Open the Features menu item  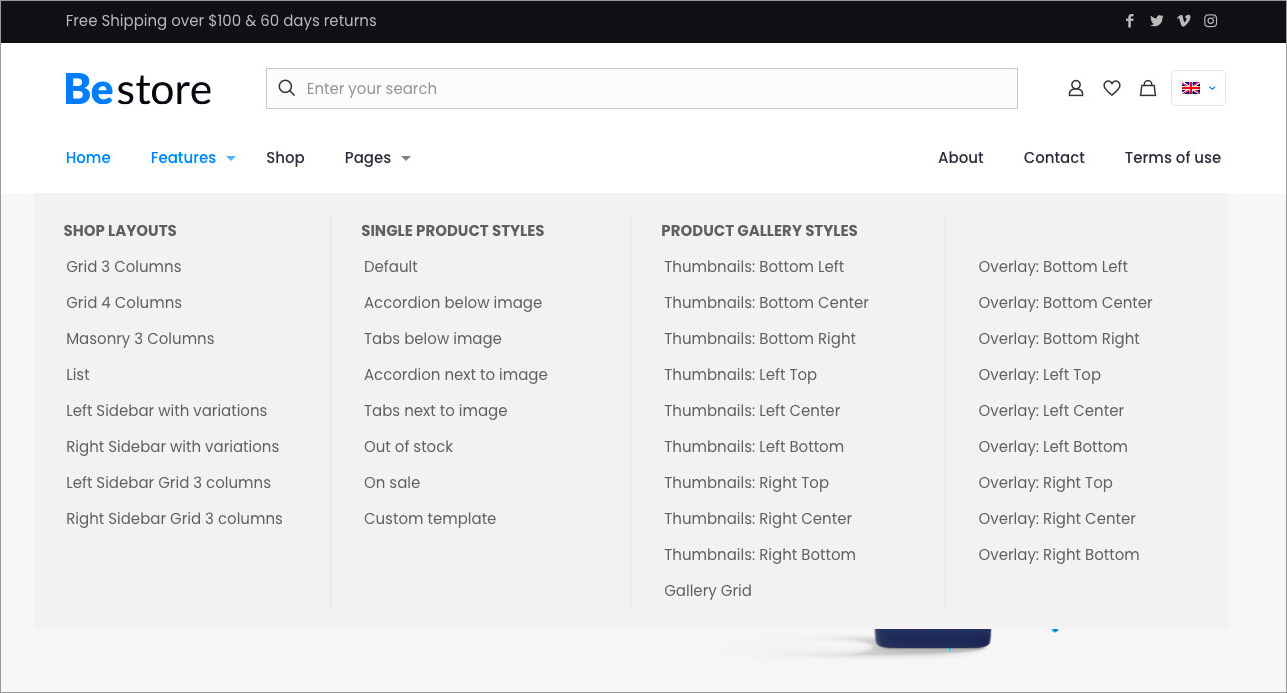point(183,157)
